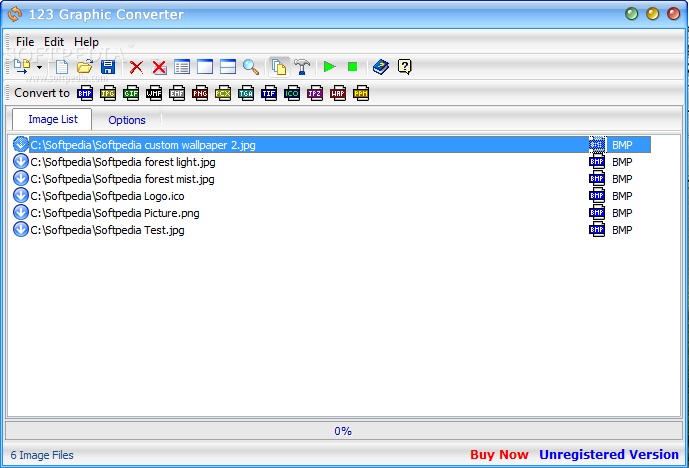
Task: Click the 6 Image Files status text
Action: (x=42, y=455)
